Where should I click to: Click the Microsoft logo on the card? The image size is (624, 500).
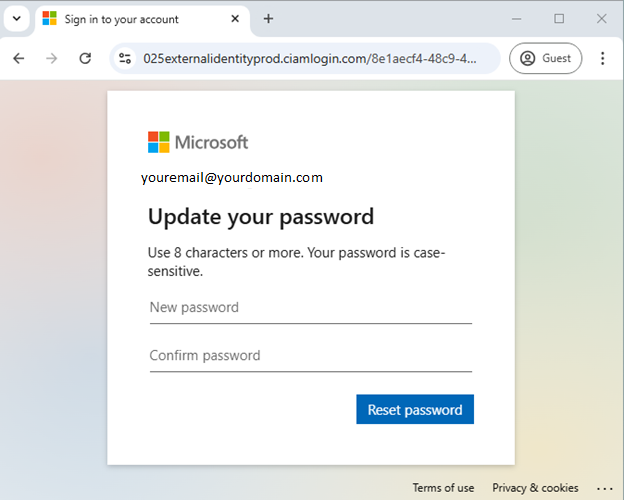pos(198,142)
